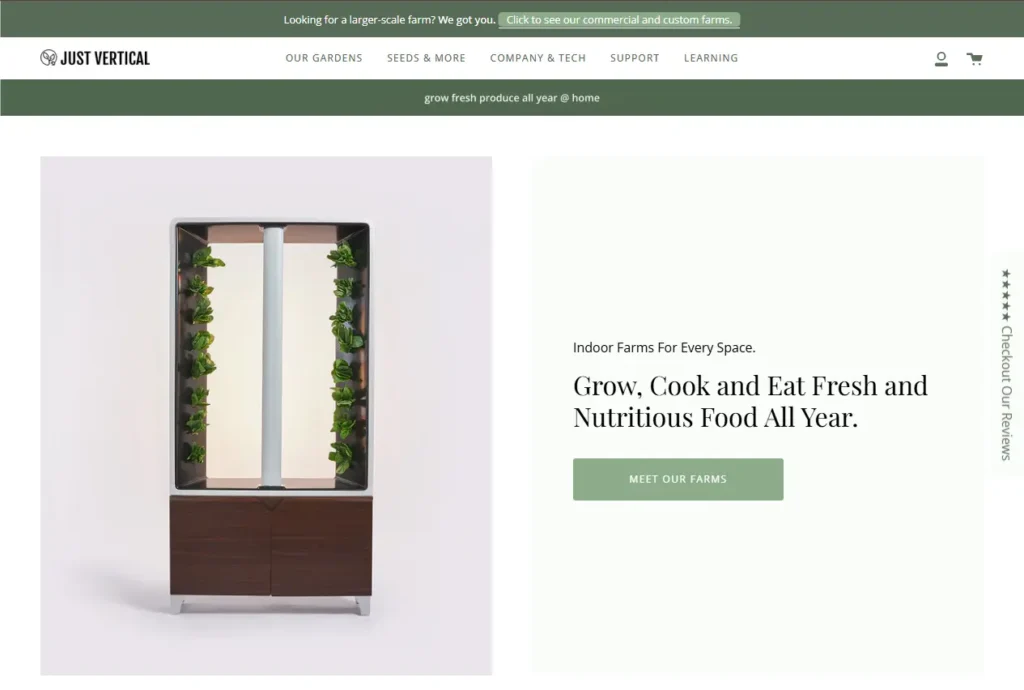Click the JUST VERTICAL wordmark

click(105, 58)
